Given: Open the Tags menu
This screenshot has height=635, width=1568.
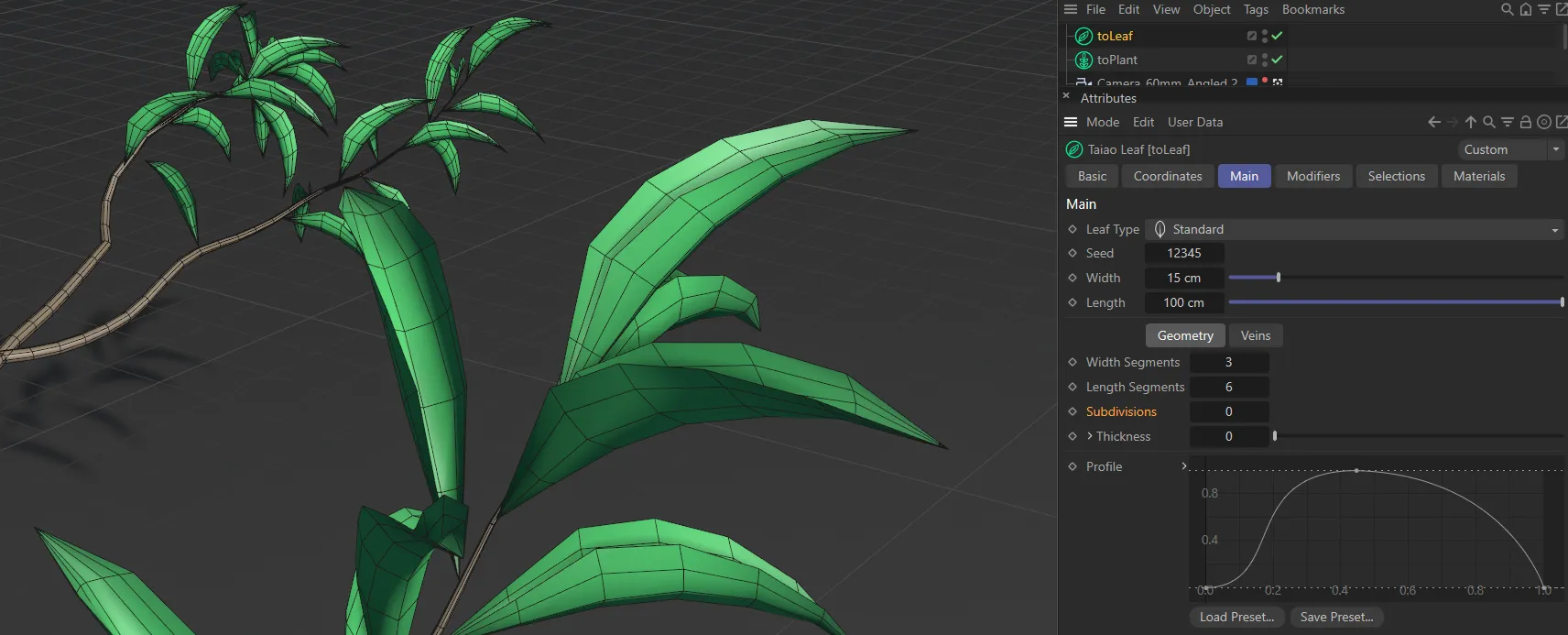Looking at the screenshot, I should [1256, 9].
